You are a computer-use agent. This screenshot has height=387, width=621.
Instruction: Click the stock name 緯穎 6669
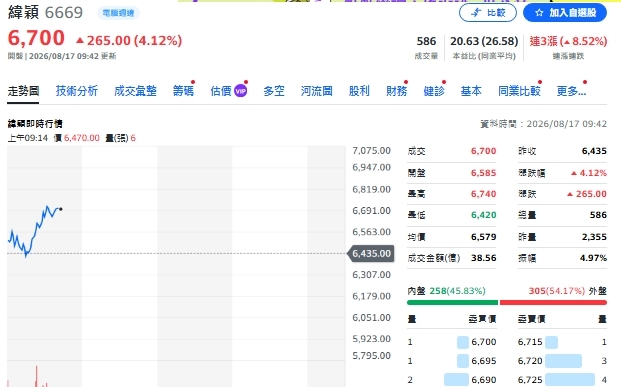click(x=46, y=13)
